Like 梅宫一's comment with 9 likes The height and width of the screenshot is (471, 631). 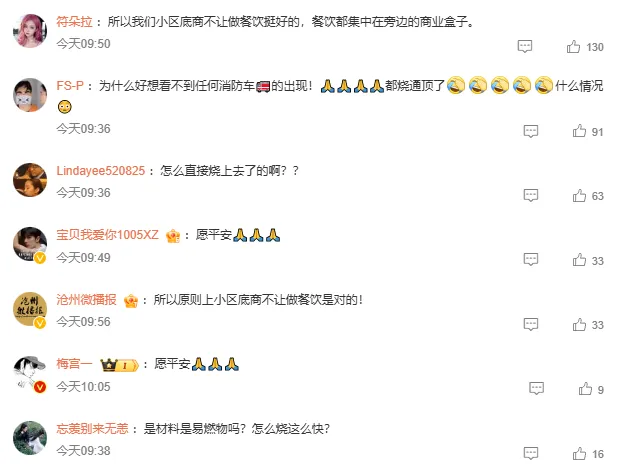click(x=586, y=389)
